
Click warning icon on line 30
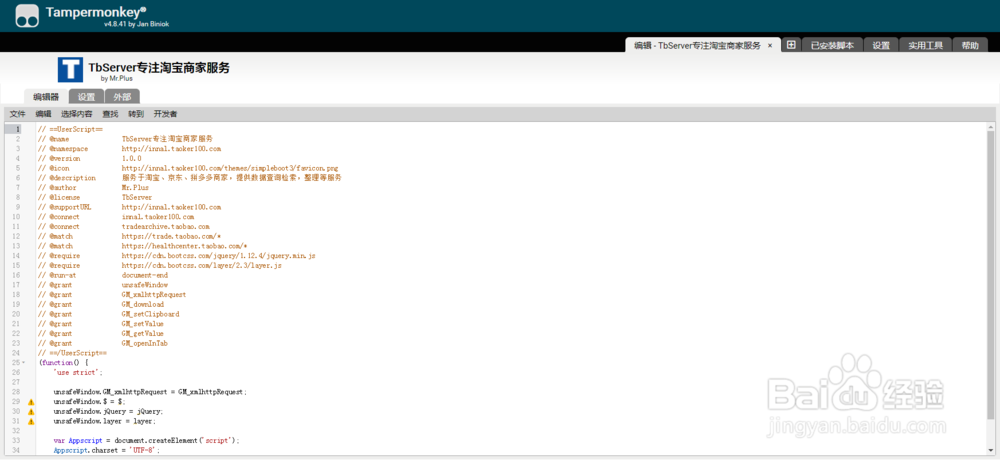pos(31,412)
